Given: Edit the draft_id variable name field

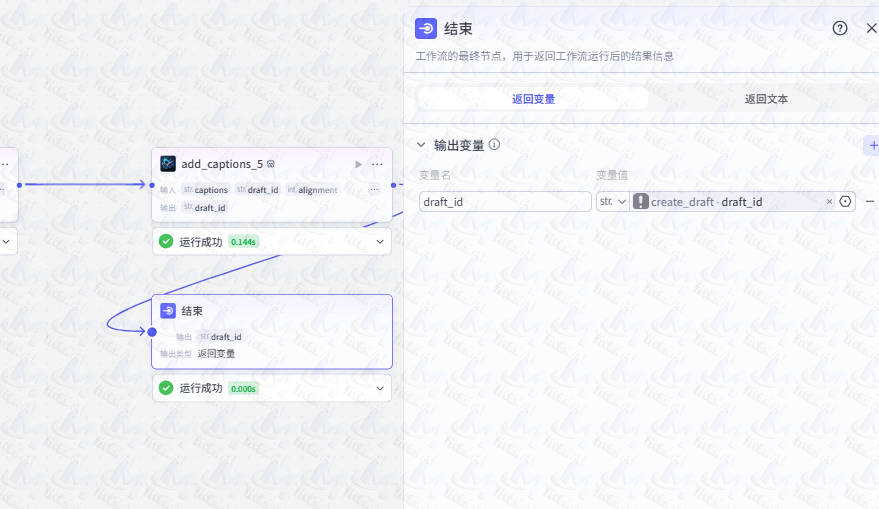Looking at the screenshot, I should click(505, 202).
